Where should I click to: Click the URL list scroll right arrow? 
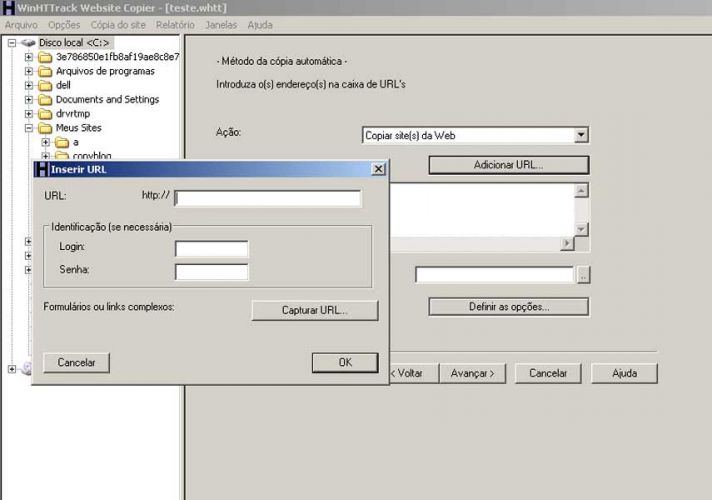point(567,244)
